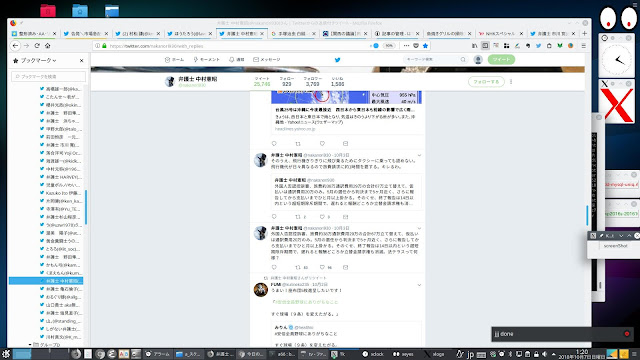This screenshot has width=640, height=360.
Task: Collapse the グループ folder in the bookmark tree
Action: point(30,345)
